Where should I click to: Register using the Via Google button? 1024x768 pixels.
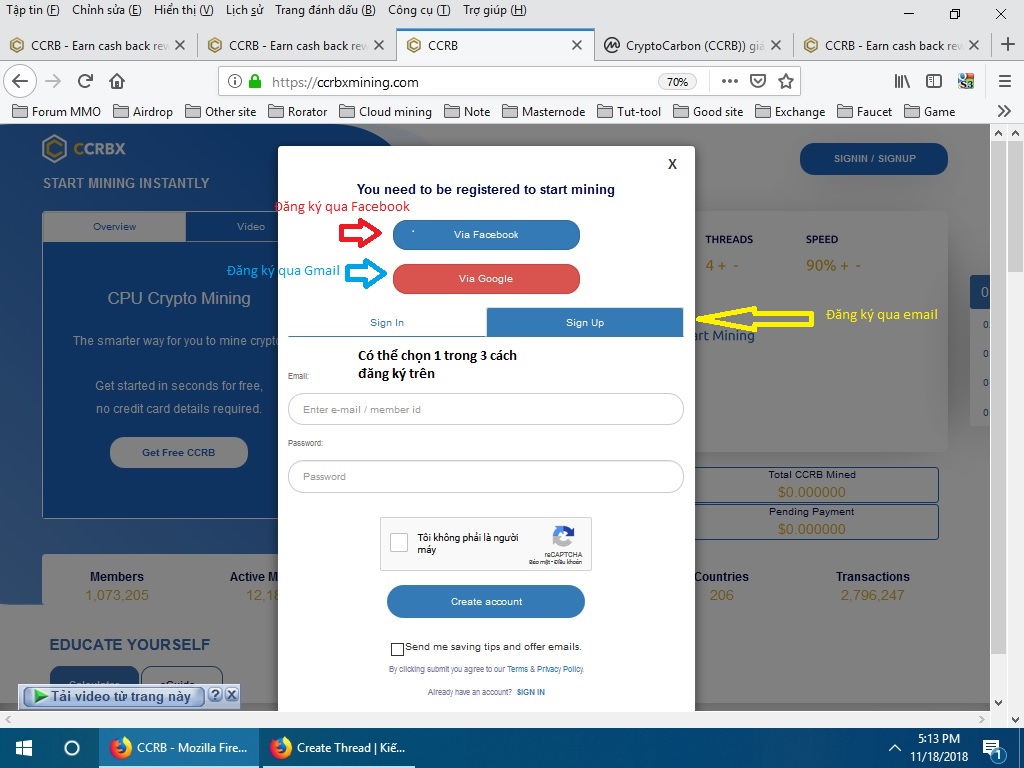click(486, 279)
